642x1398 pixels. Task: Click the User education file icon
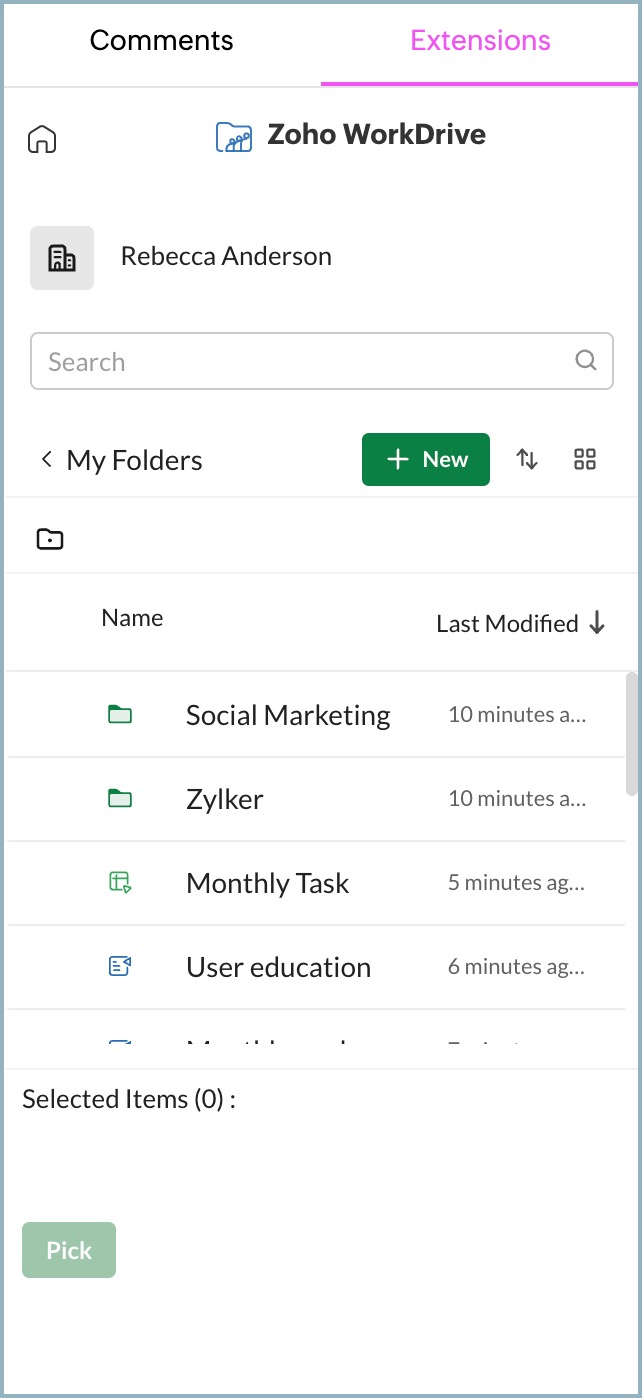[120, 967]
